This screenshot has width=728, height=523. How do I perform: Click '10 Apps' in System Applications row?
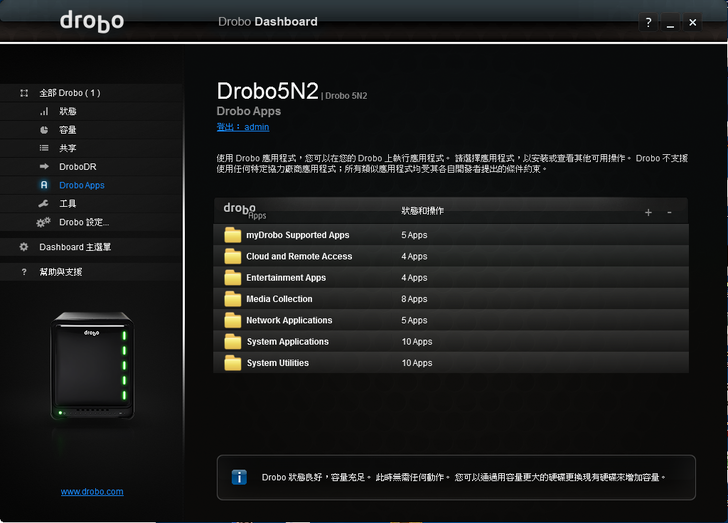pos(417,342)
